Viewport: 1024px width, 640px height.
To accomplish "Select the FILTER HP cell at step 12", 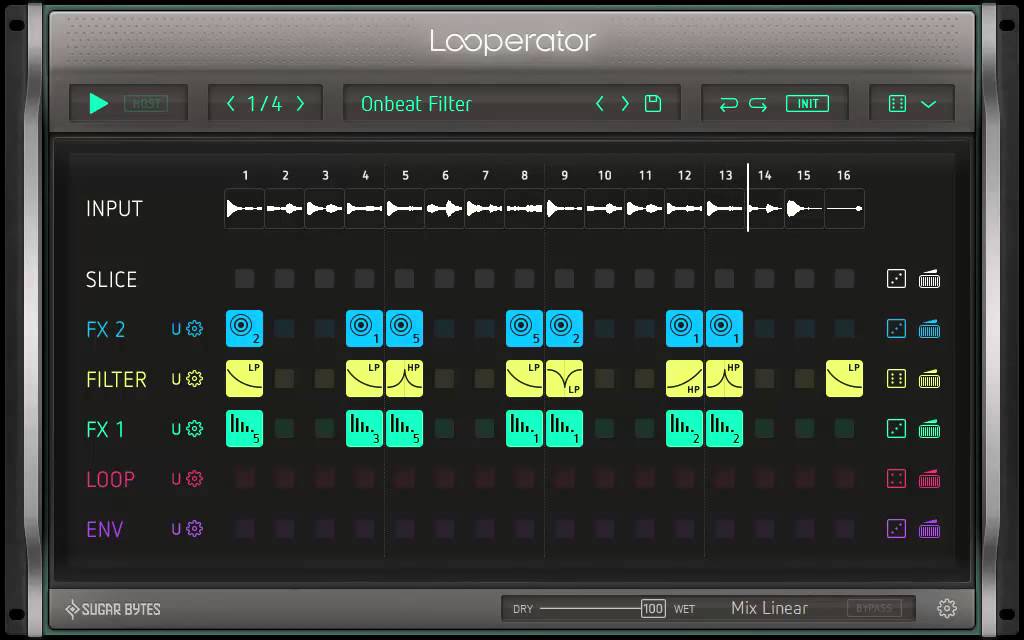I will (x=684, y=379).
